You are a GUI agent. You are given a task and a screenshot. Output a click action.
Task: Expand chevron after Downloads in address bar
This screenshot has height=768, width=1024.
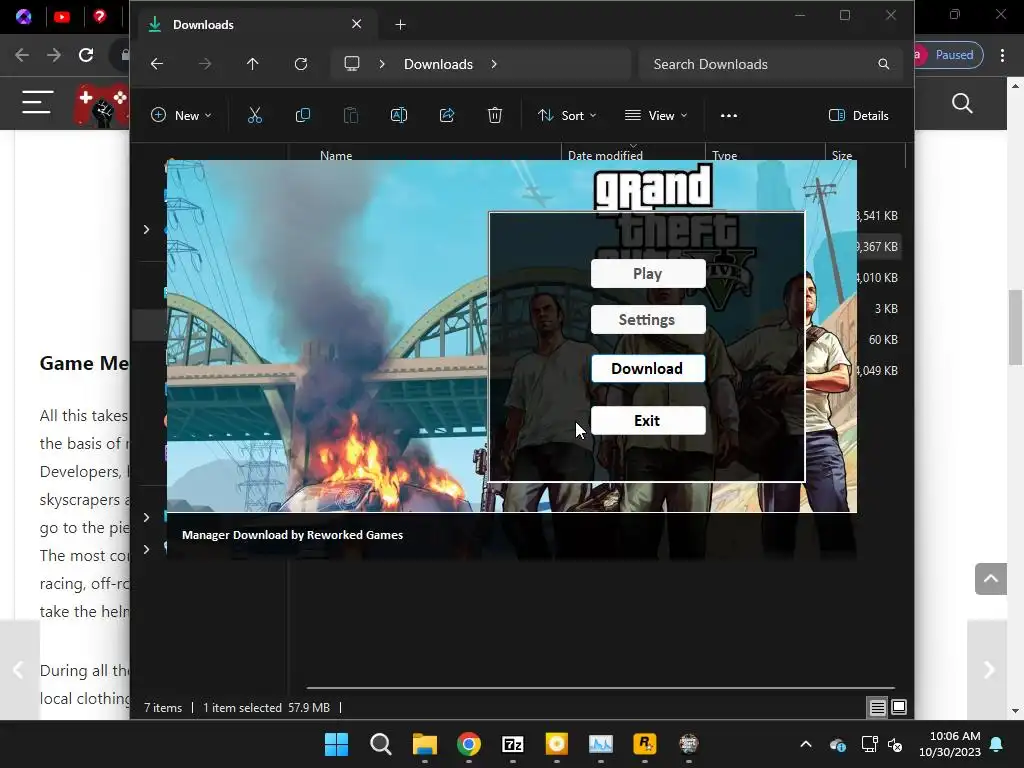coord(494,64)
